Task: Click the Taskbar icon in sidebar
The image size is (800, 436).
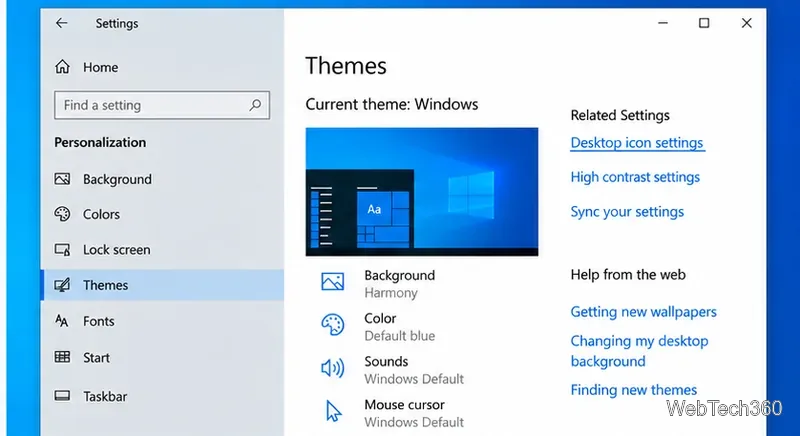Action: point(62,396)
